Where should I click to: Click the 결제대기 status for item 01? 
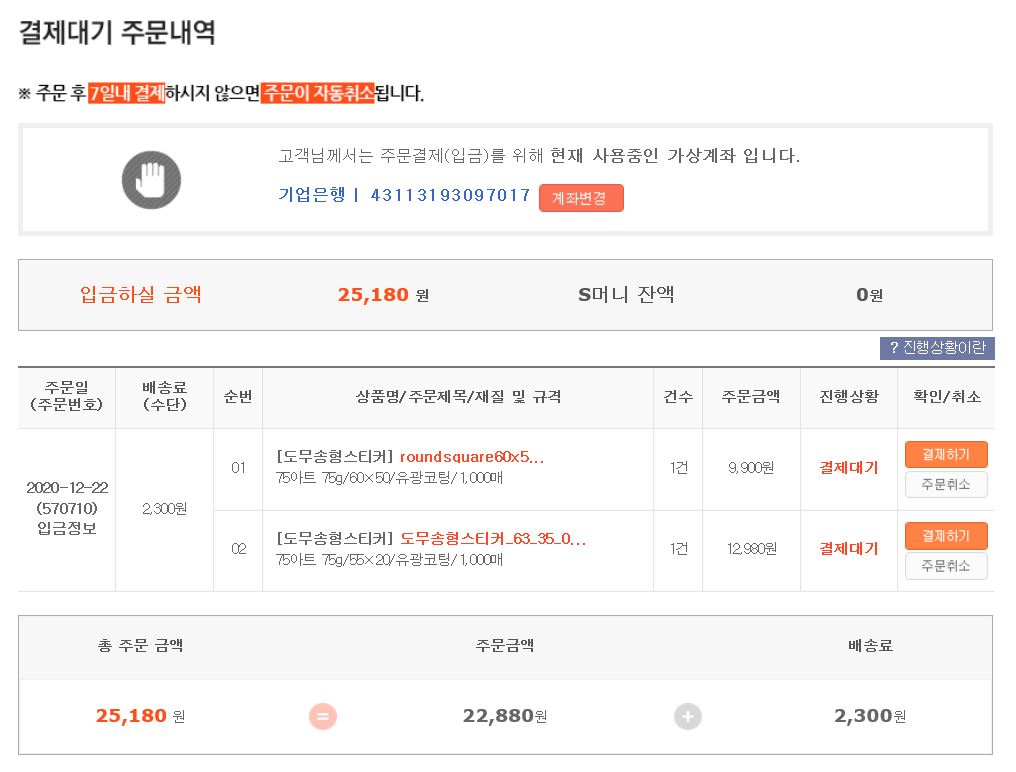pos(848,467)
